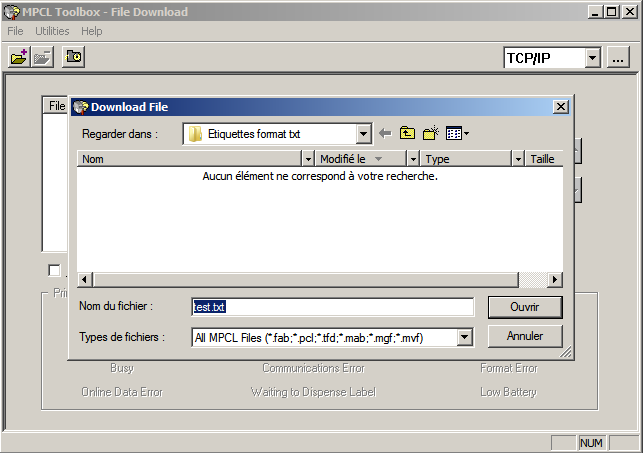The image size is (643, 453).
Task: Click the folder icon beside Etiquettes format txt
Action: coord(196,134)
